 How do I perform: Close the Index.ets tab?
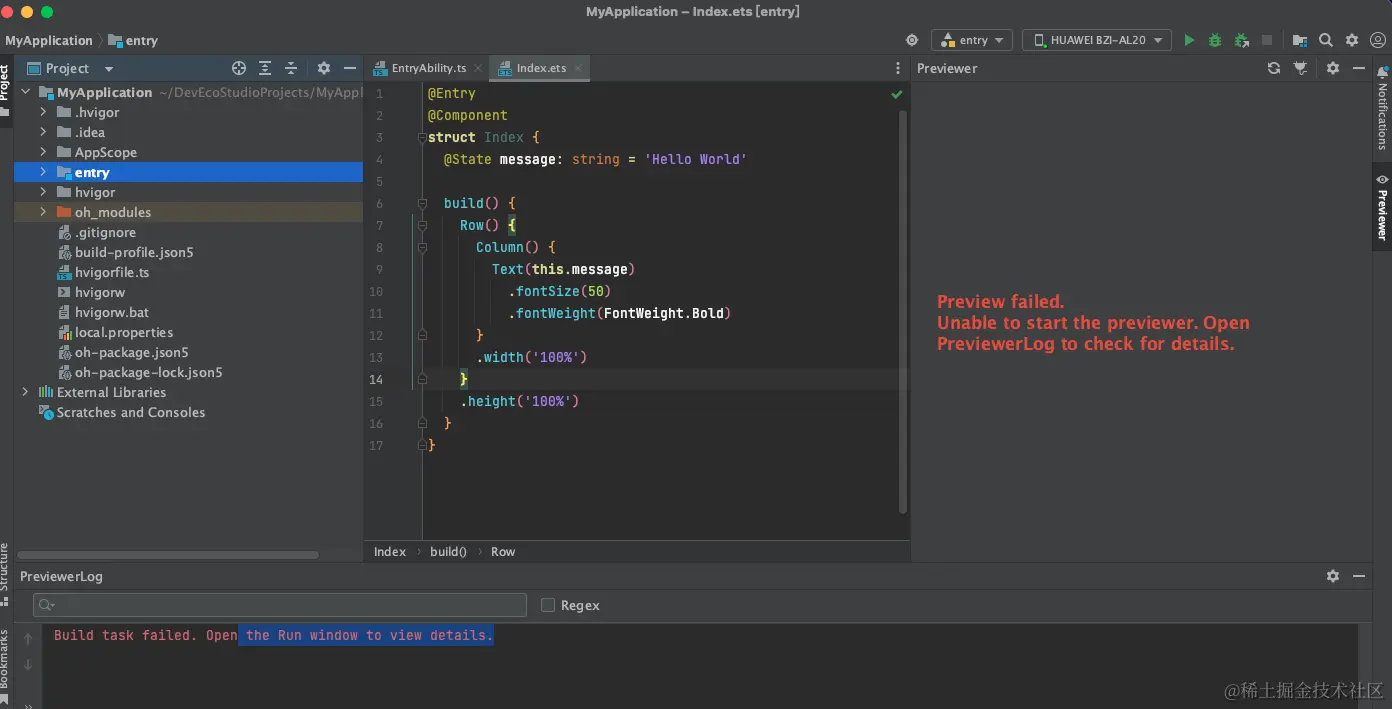pos(578,68)
